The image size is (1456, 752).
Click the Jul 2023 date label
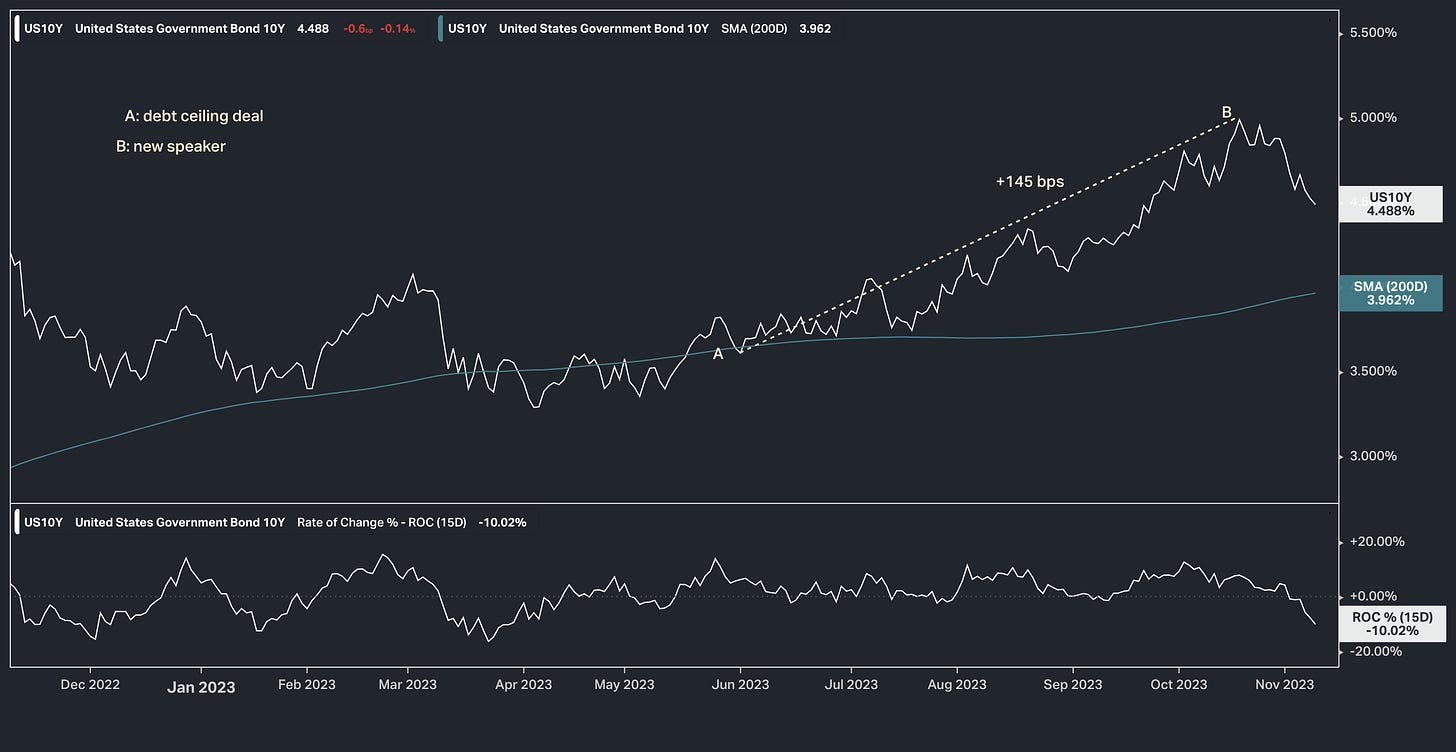click(851, 685)
